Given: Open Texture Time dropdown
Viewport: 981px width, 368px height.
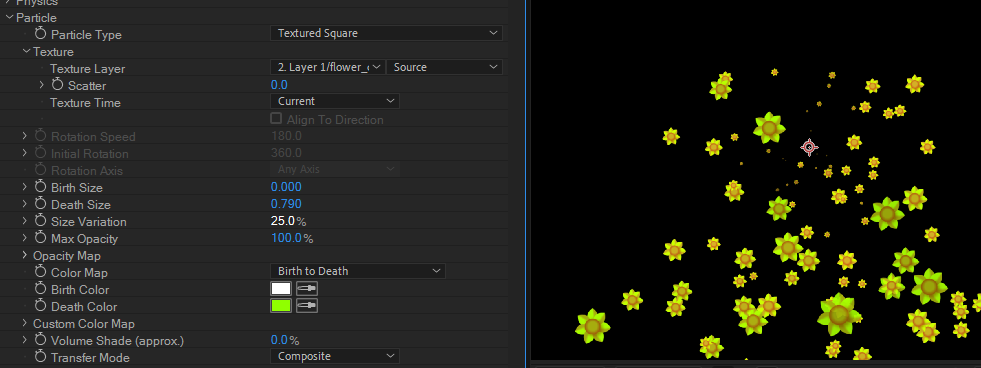Looking at the screenshot, I should point(335,101).
